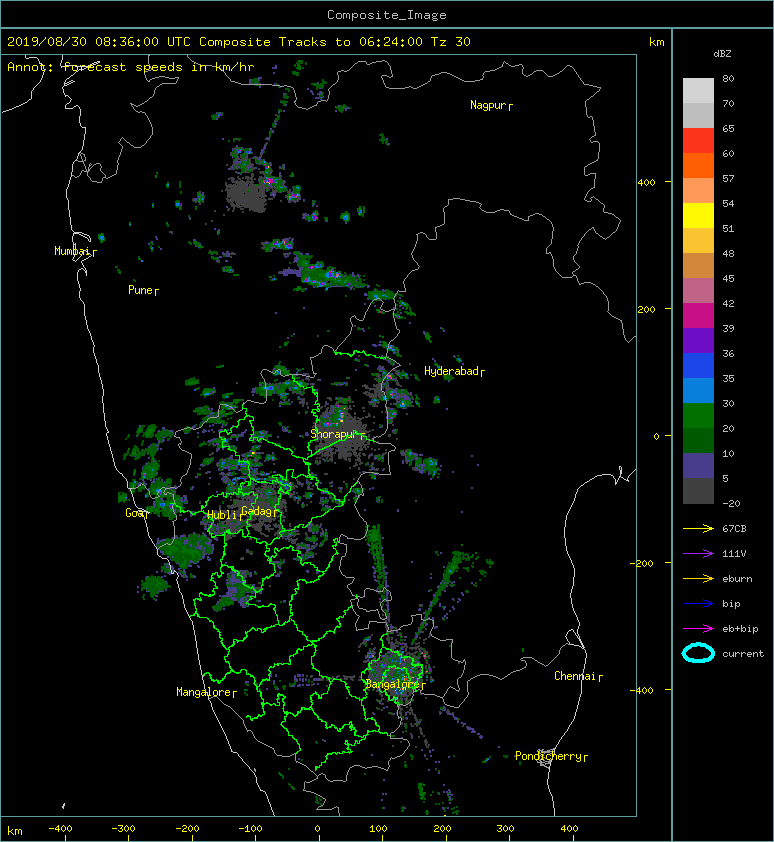Click the 67CB legend label
Image resolution: width=774 pixels, height=842 pixels.
734,529
